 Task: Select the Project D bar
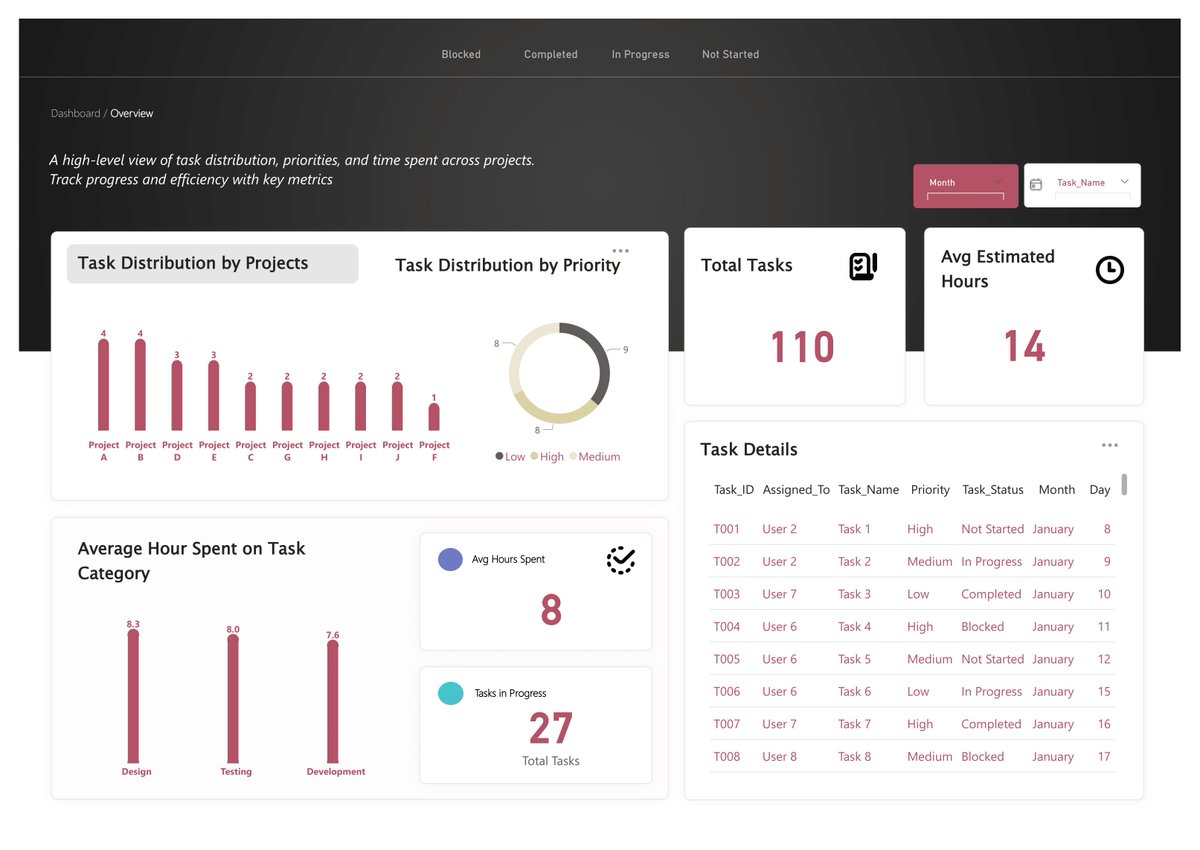177,396
